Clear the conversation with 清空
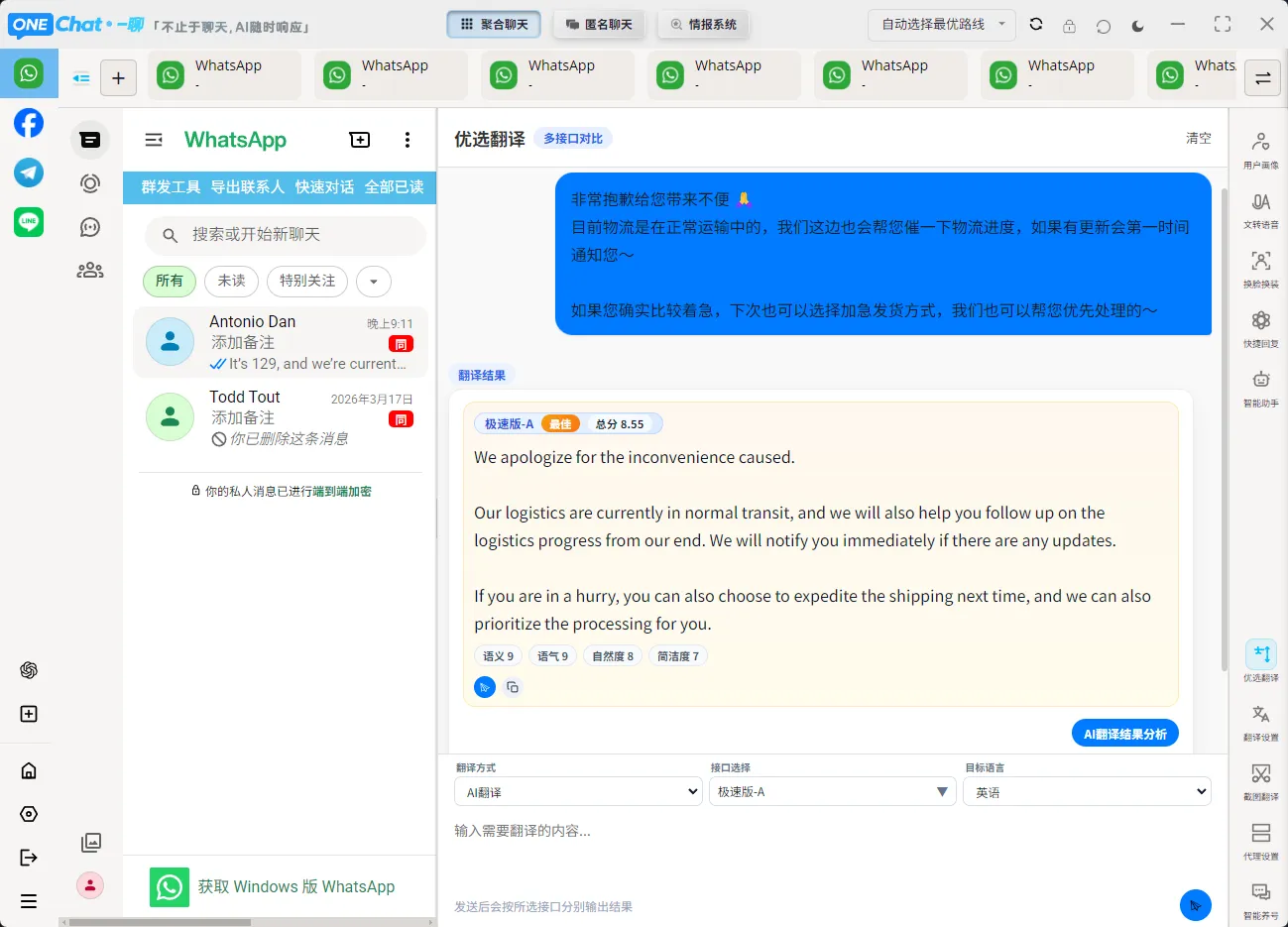Viewport: 1288px width, 927px height. [1198, 138]
